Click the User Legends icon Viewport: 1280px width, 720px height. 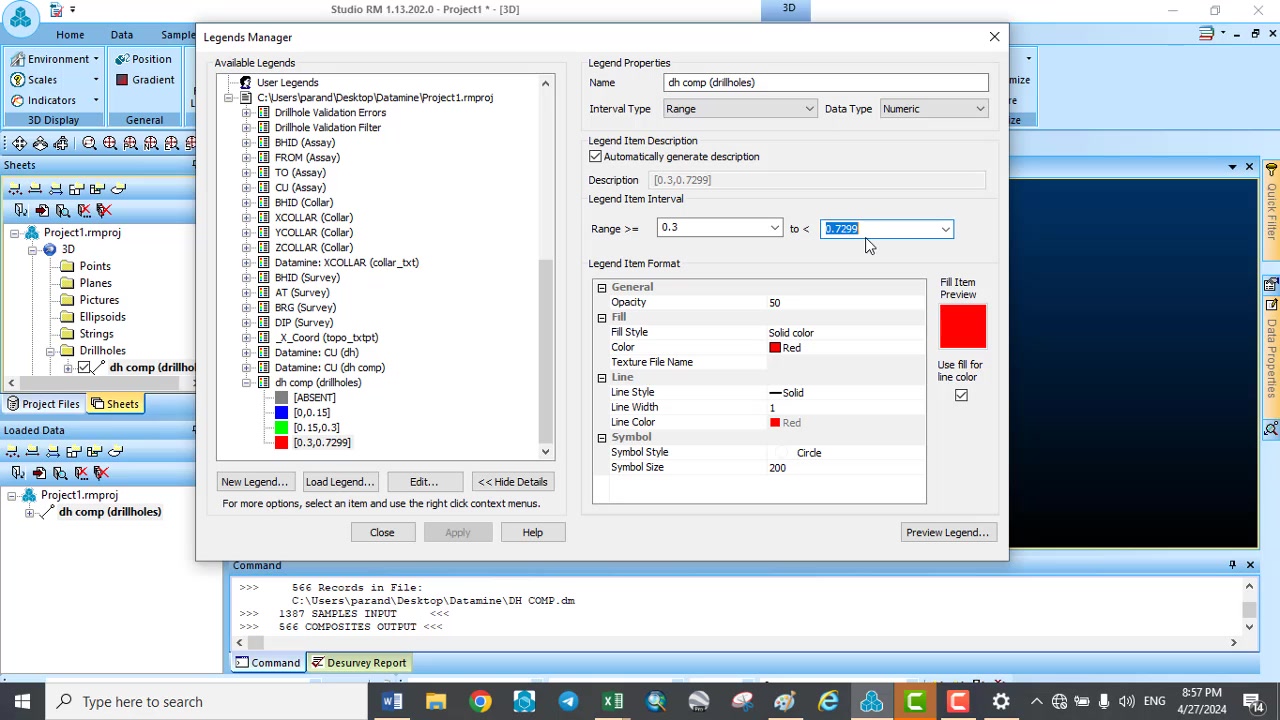(245, 83)
